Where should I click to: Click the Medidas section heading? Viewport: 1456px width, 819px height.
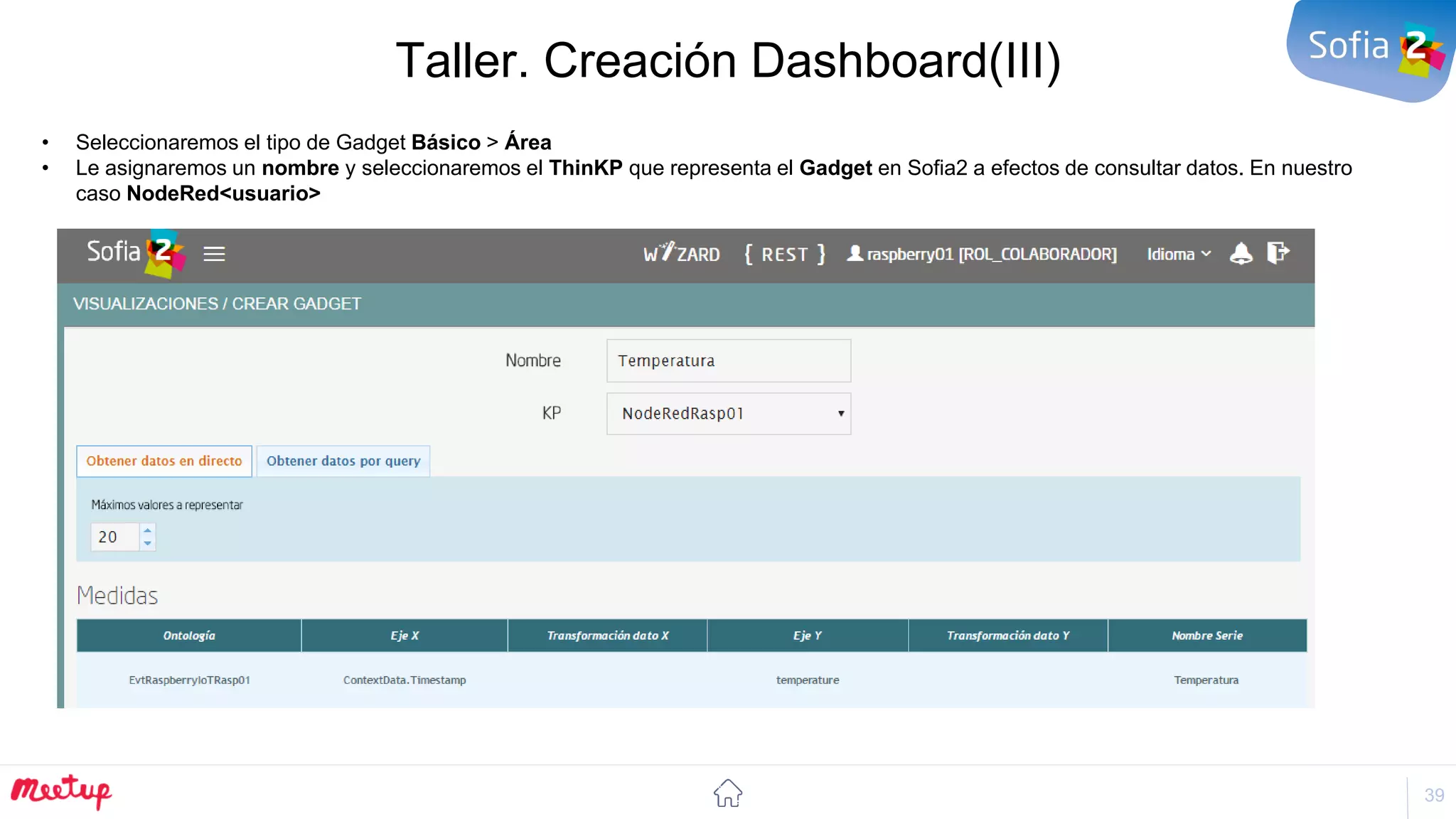pos(117,596)
